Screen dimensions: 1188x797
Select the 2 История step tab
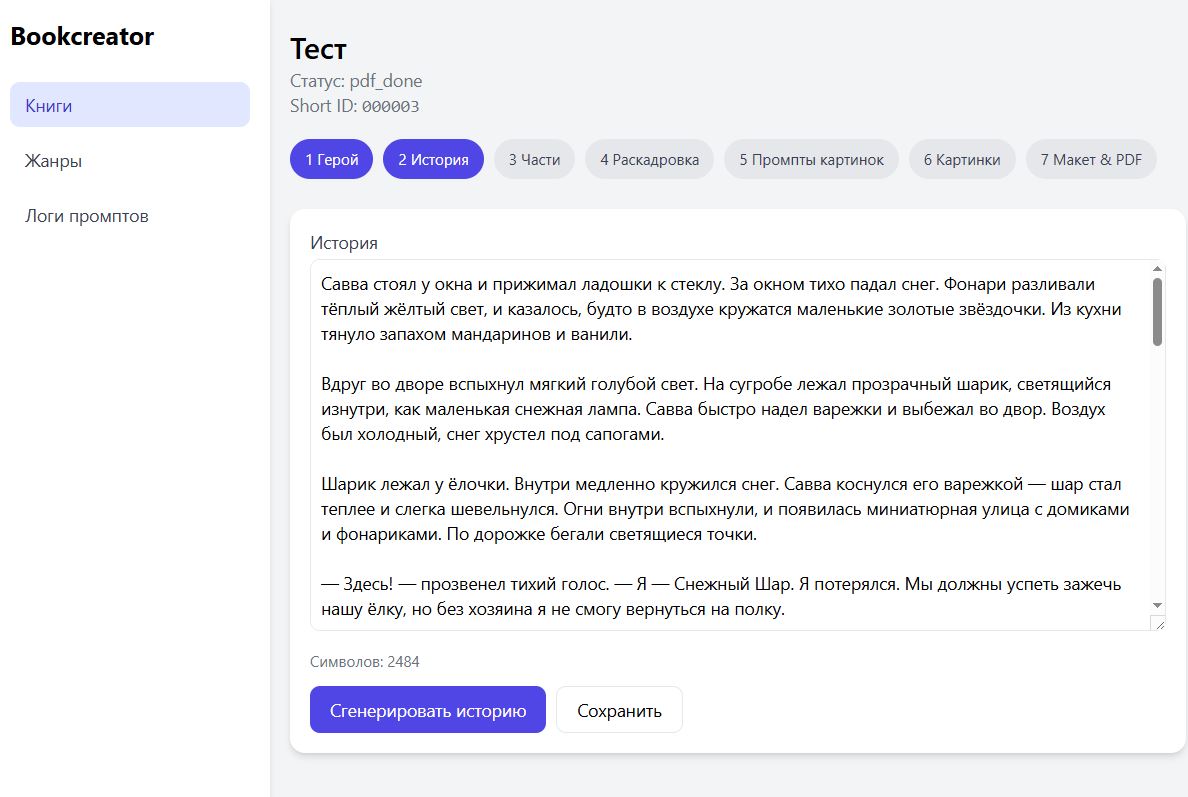click(x=433, y=159)
